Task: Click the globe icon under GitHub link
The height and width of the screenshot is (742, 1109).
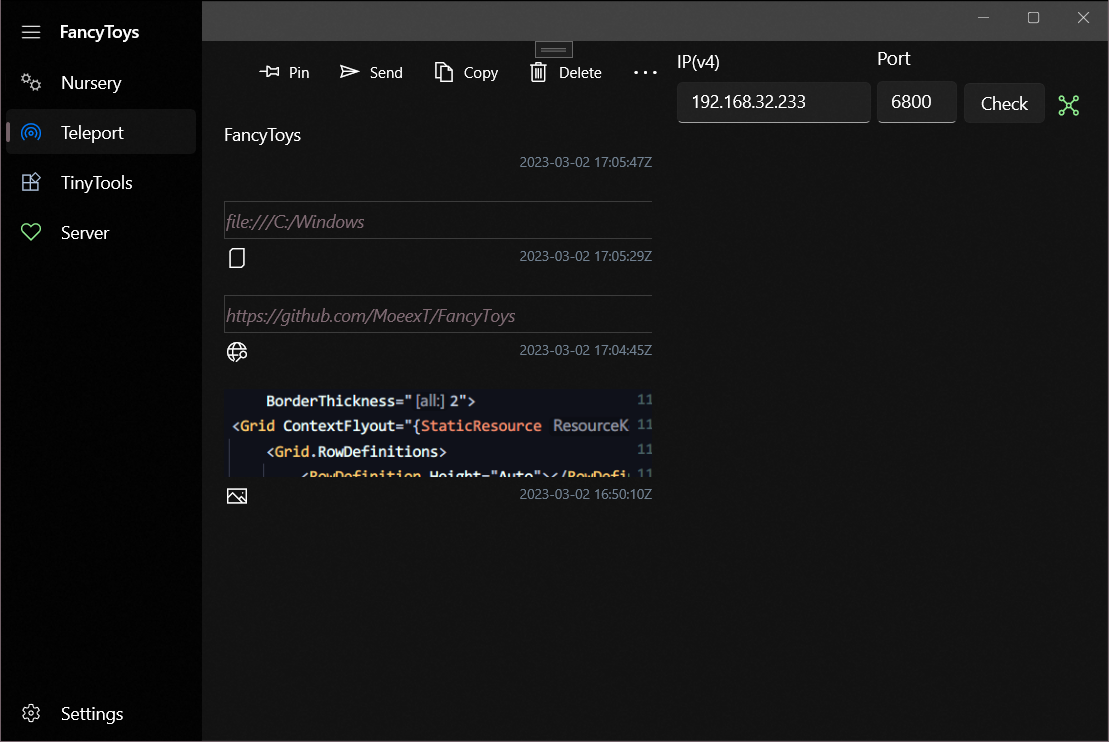Action: tap(237, 351)
